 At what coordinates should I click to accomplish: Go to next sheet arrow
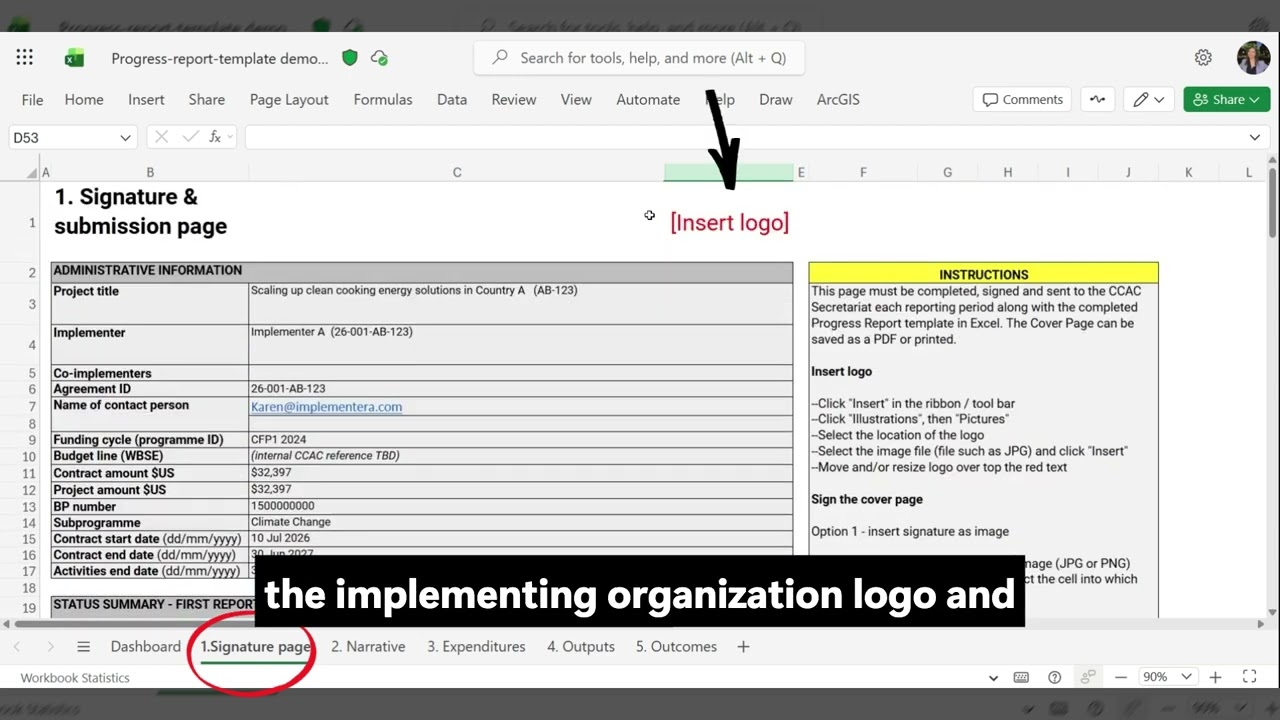click(50, 647)
